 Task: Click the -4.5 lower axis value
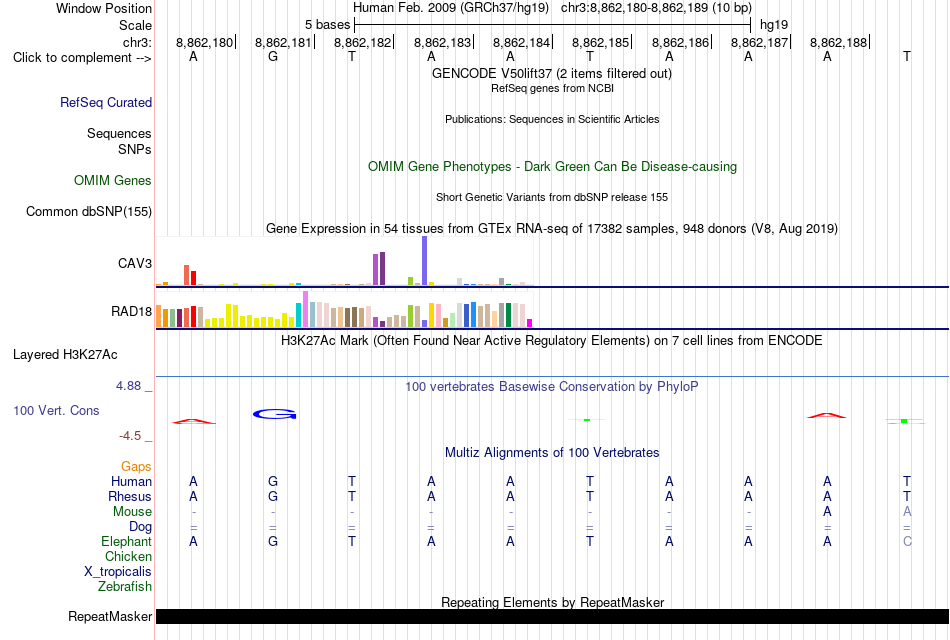130,436
